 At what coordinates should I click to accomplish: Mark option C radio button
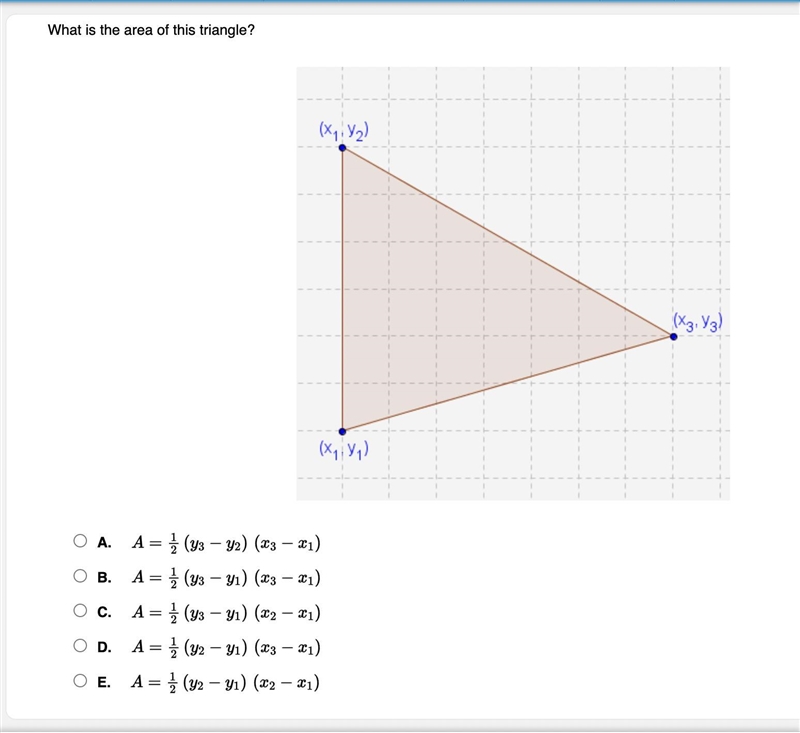(x=80, y=611)
